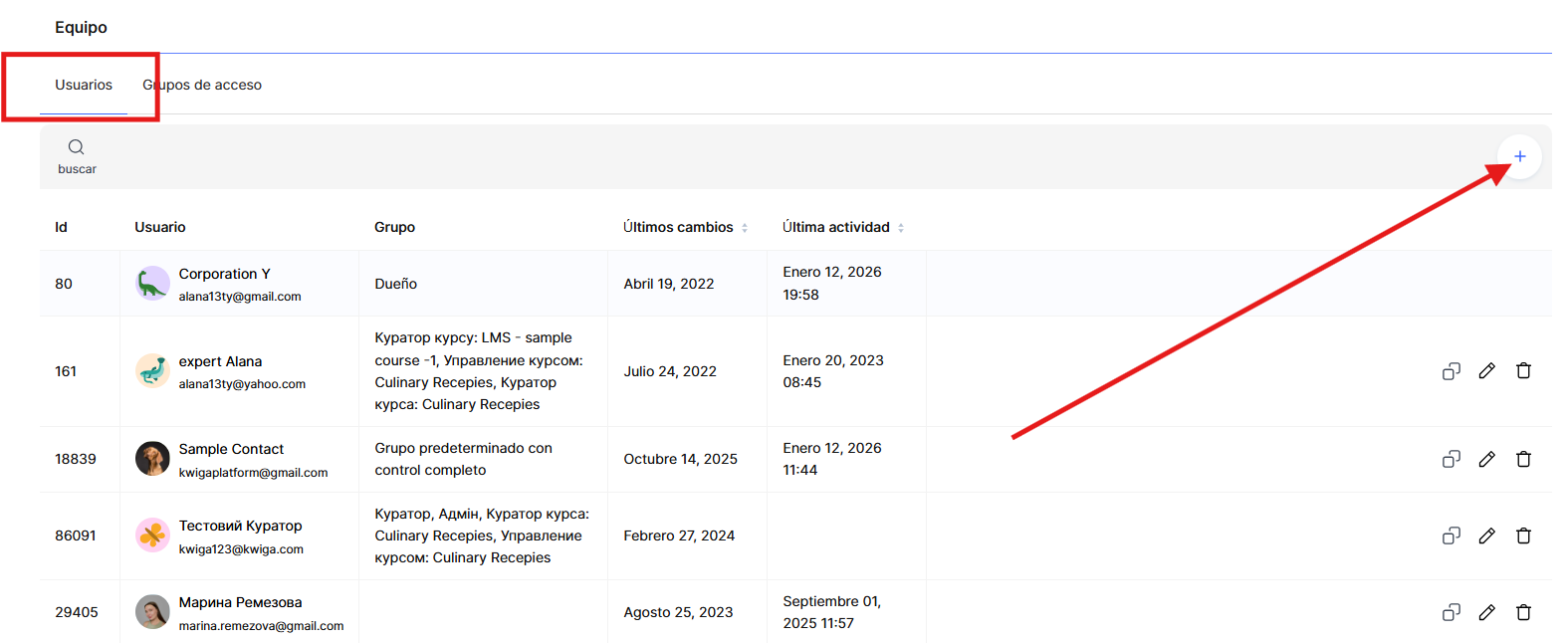This screenshot has width=1568, height=643.
Task: Duplicate the Тестовий Куратор user
Action: pyautogui.click(x=1451, y=536)
